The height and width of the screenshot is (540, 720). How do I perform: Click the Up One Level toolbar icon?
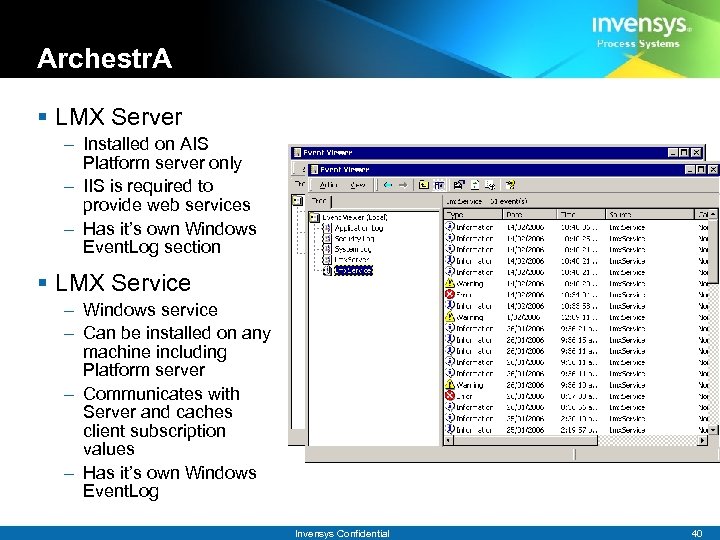[x=423, y=185]
